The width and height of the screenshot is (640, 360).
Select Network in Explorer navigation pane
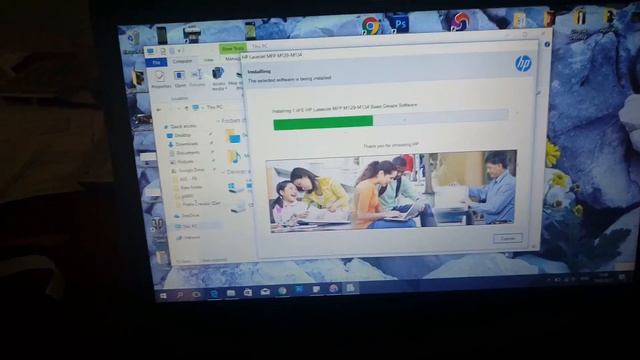pyautogui.click(x=188, y=237)
